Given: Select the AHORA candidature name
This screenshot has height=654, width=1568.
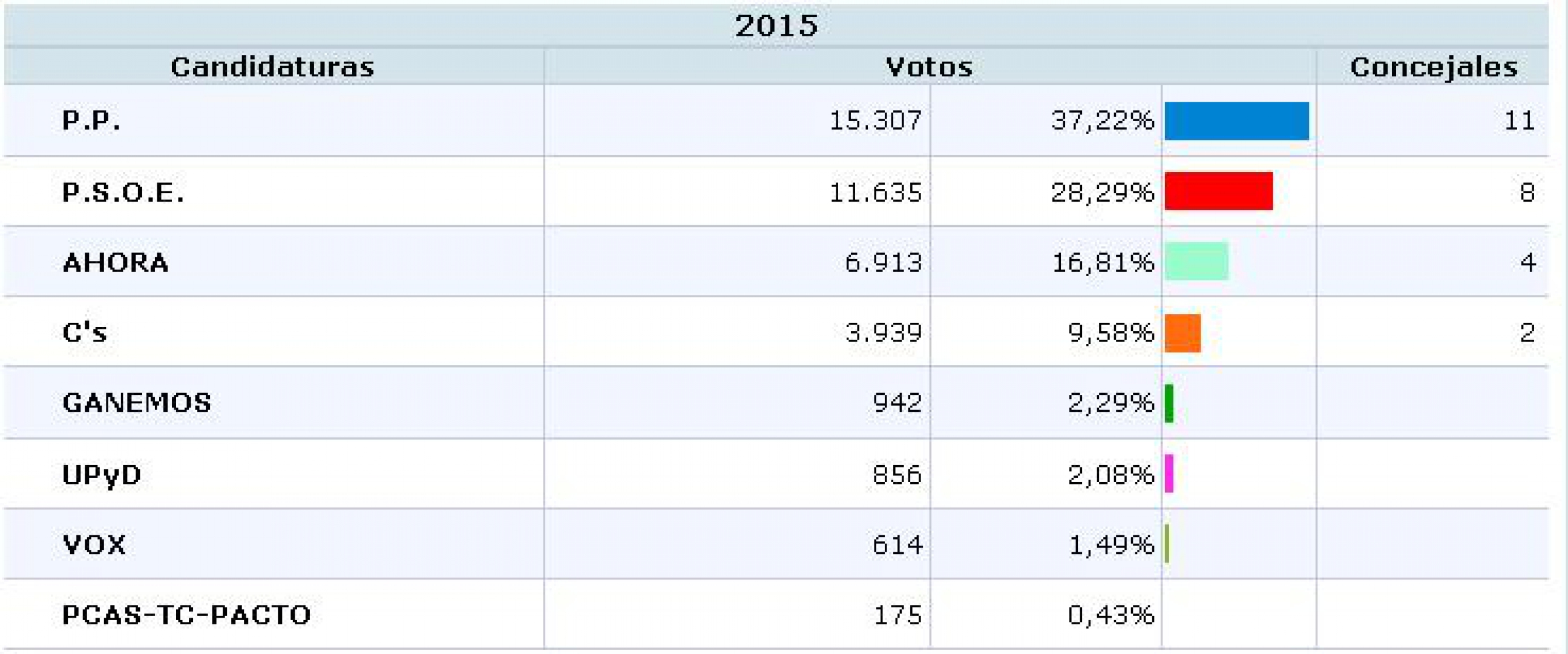Looking at the screenshot, I should 116,262.
